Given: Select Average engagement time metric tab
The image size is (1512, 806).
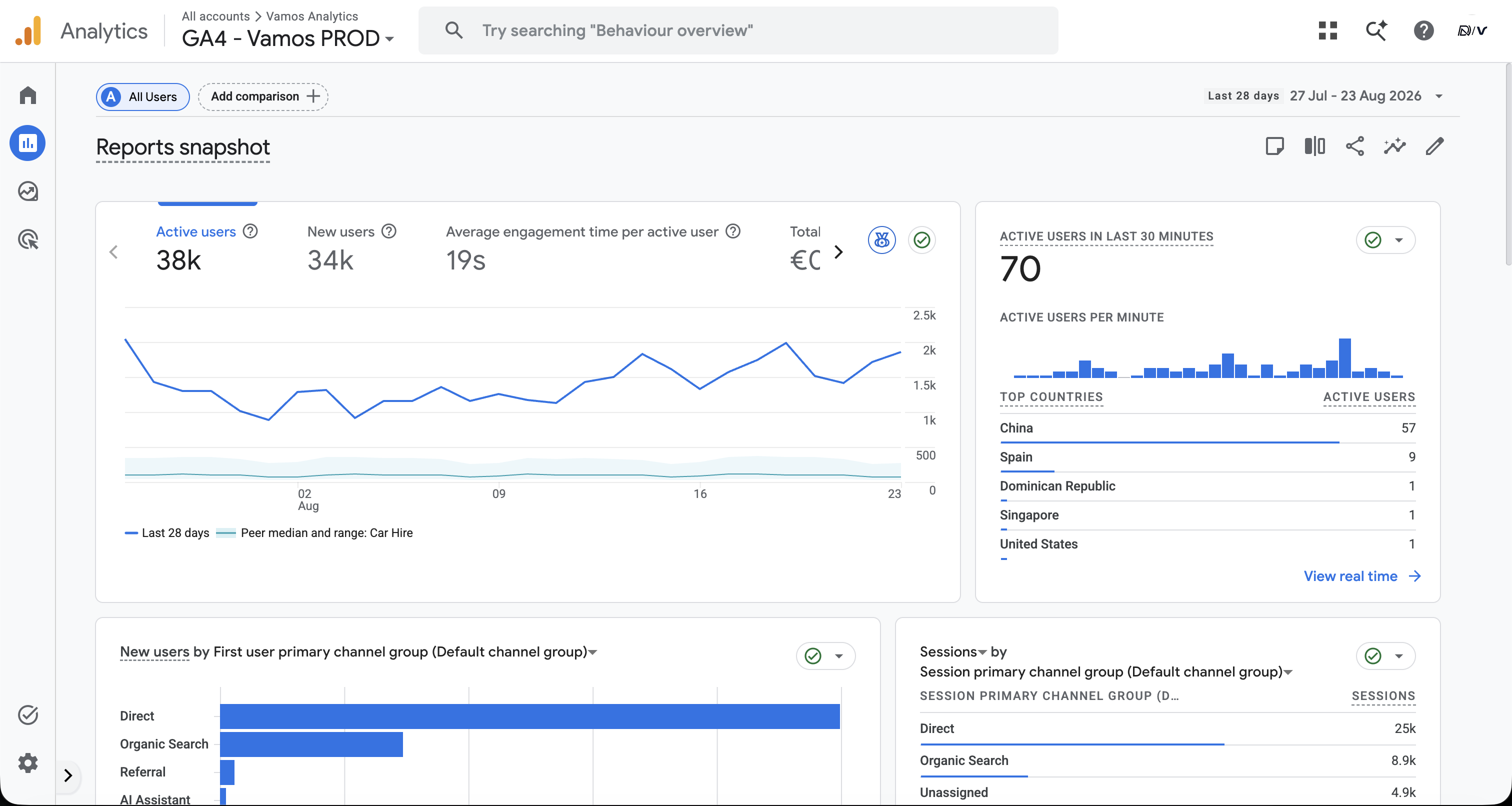Looking at the screenshot, I should pyautogui.click(x=593, y=247).
